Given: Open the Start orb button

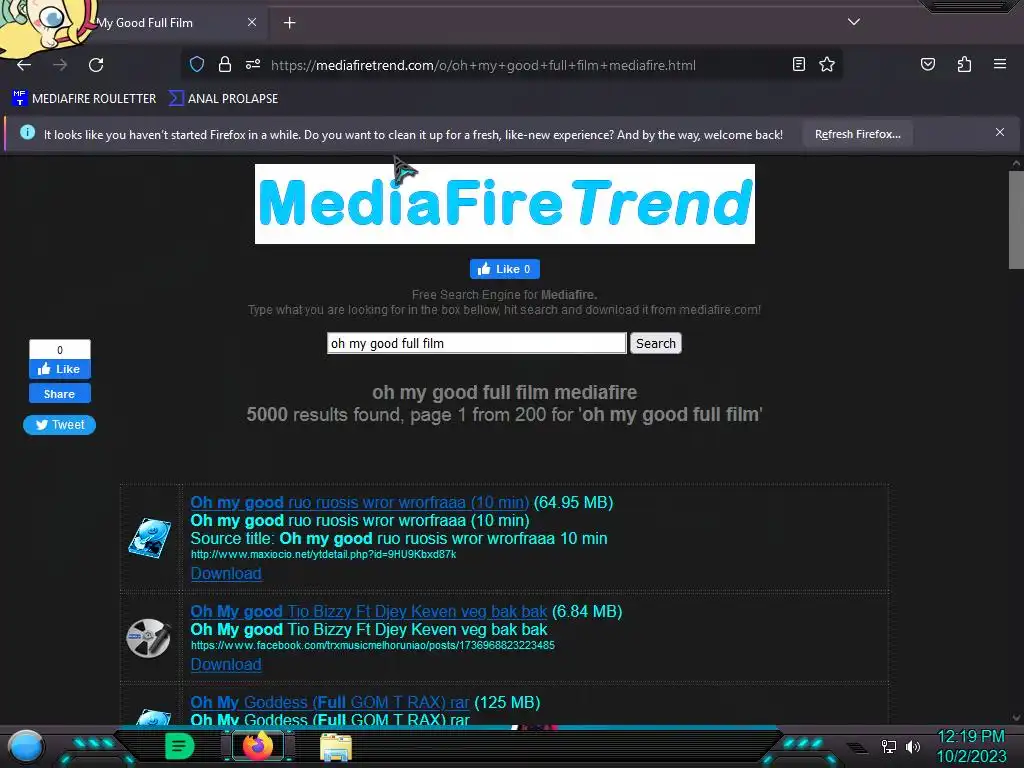Looking at the screenshot, I should click(26, 747).
